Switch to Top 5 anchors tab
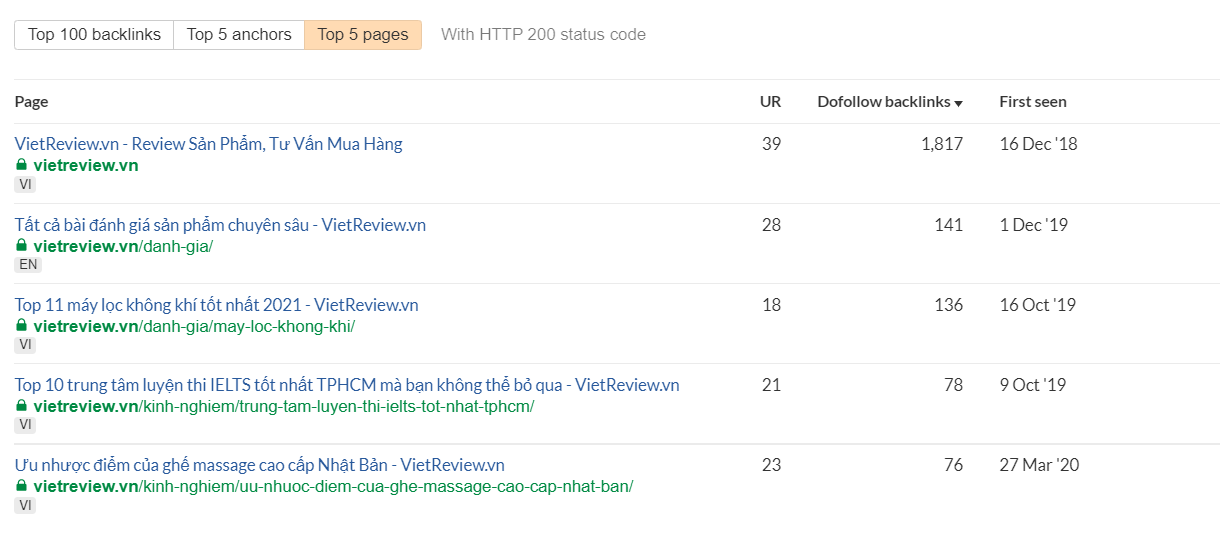 coord(239,35)
